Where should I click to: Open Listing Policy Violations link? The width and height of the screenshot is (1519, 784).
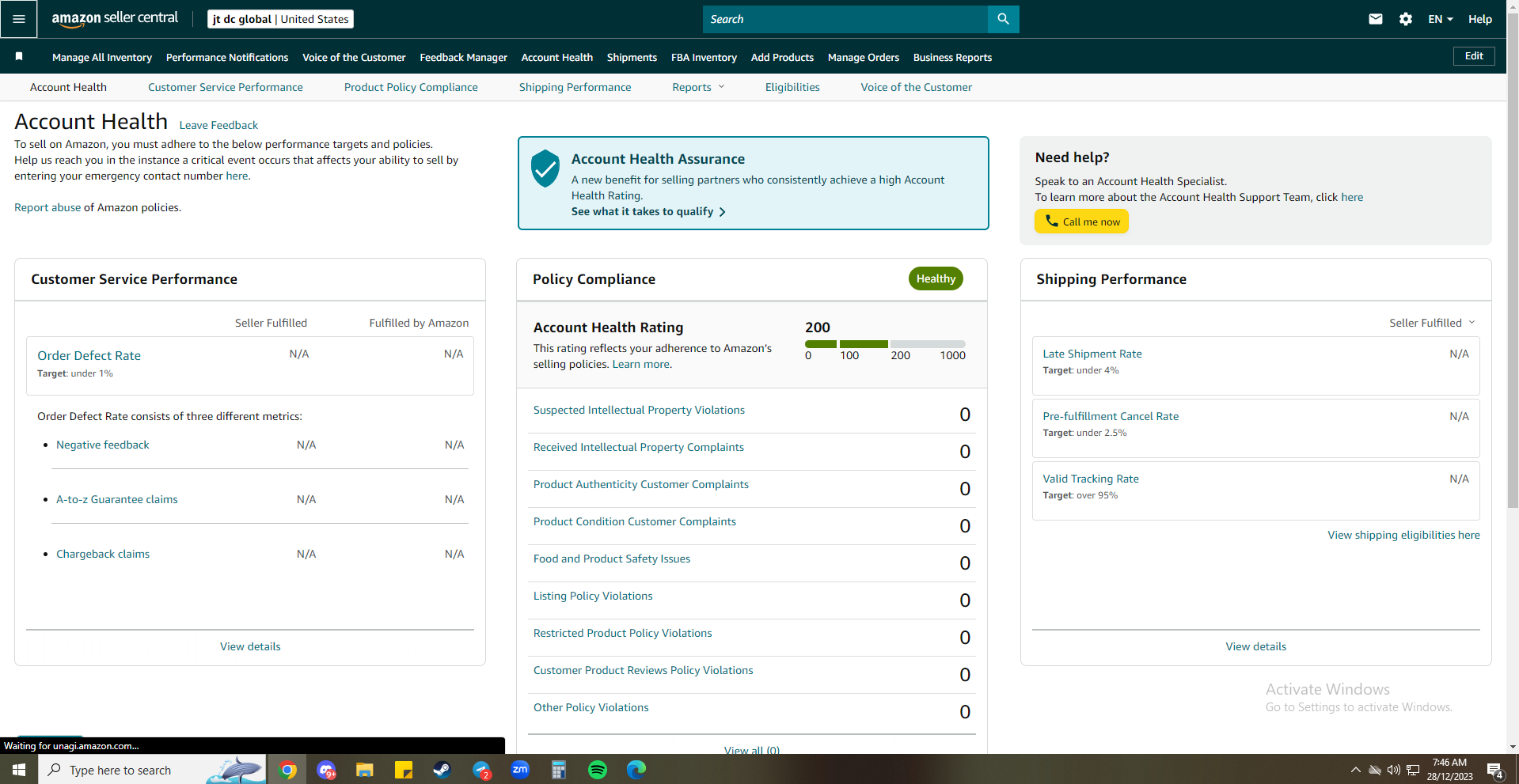pyautogui.click(x=593, y=596)
